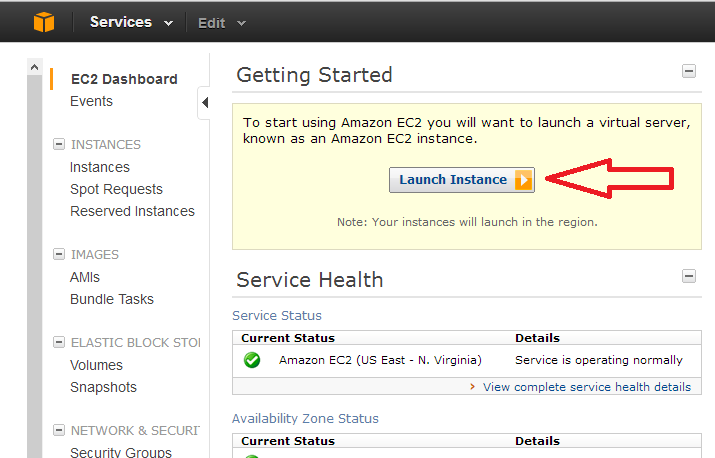Collapse the Service Health panel
Viewport: 715px width, 458px height.
pyautogui.click(x=688, y=276)
